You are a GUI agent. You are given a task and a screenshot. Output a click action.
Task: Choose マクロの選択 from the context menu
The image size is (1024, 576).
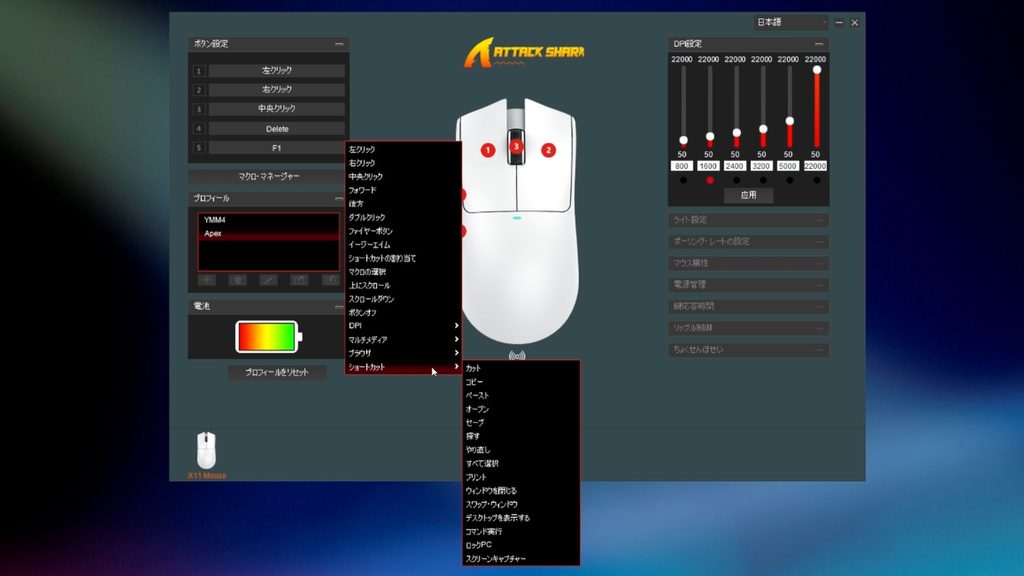click(x=403, y=272)
